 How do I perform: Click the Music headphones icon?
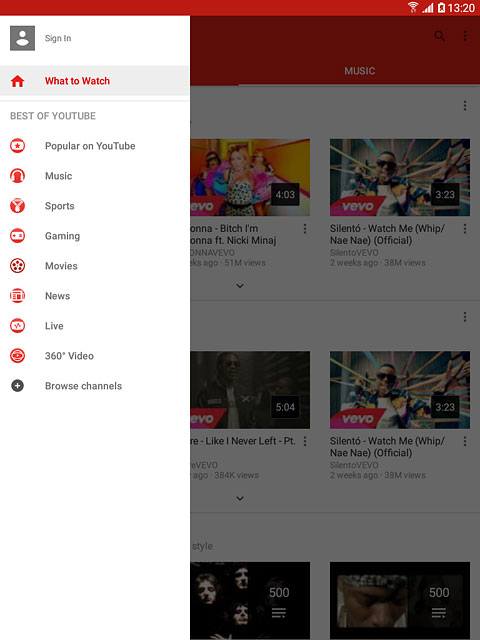pyautogui.click(x=18, y=176)
